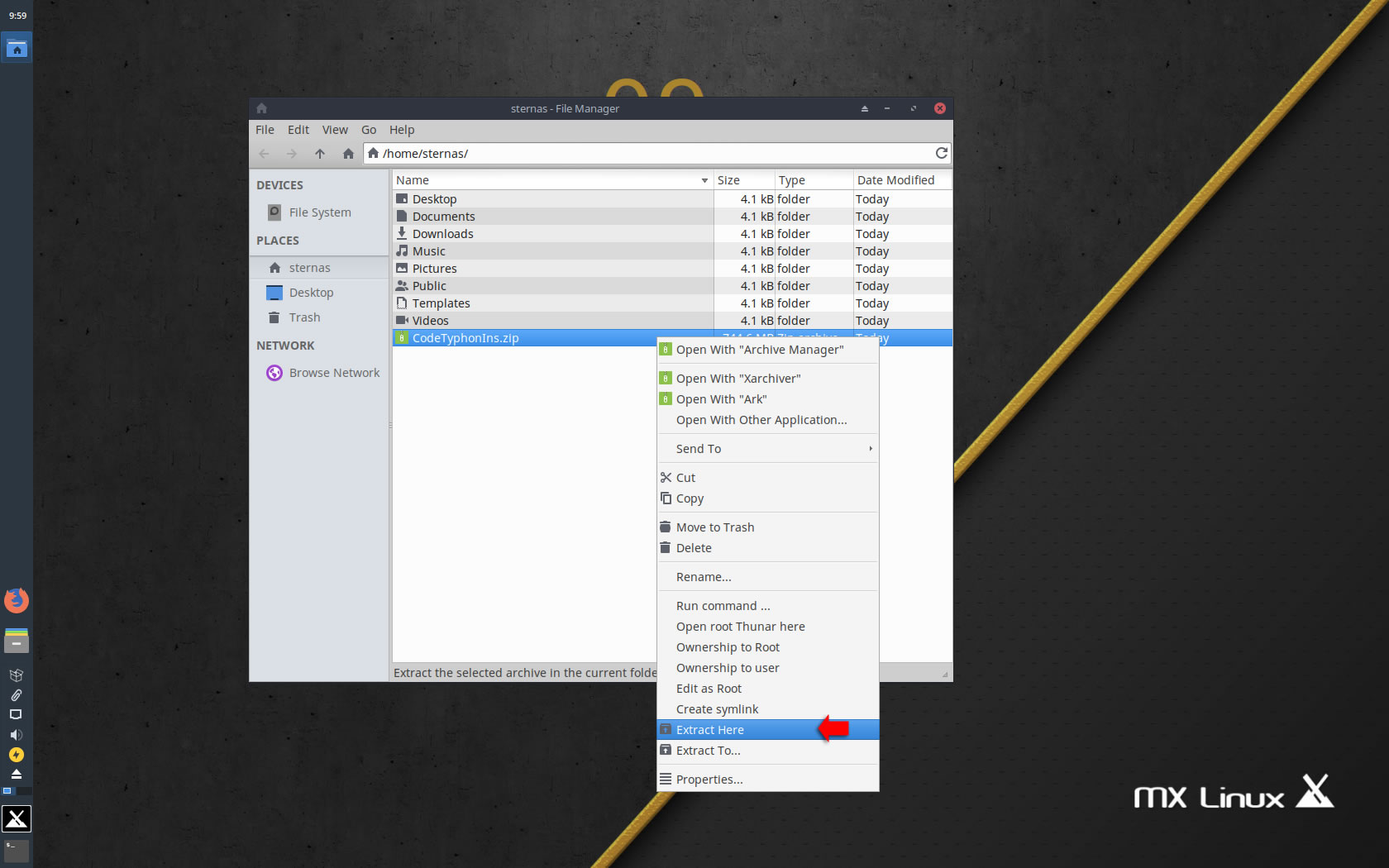
Task: Open the terminal from the panel
Action: click(x=17, y=851)
